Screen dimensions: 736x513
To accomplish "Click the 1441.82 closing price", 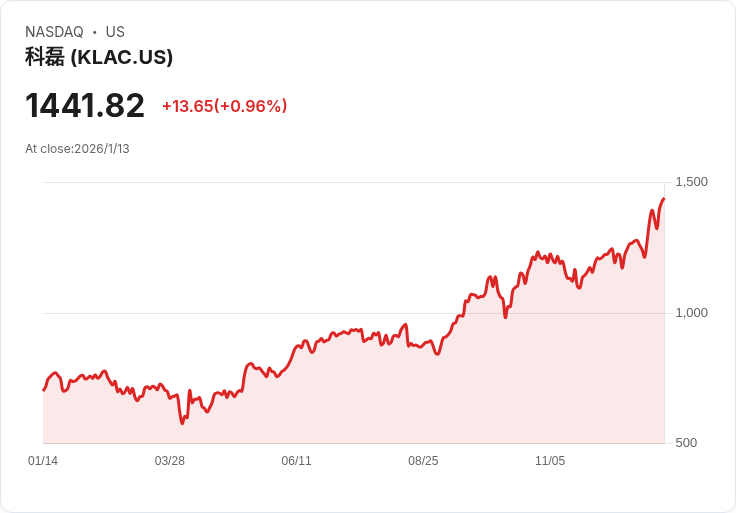I will tap(85, 105).
